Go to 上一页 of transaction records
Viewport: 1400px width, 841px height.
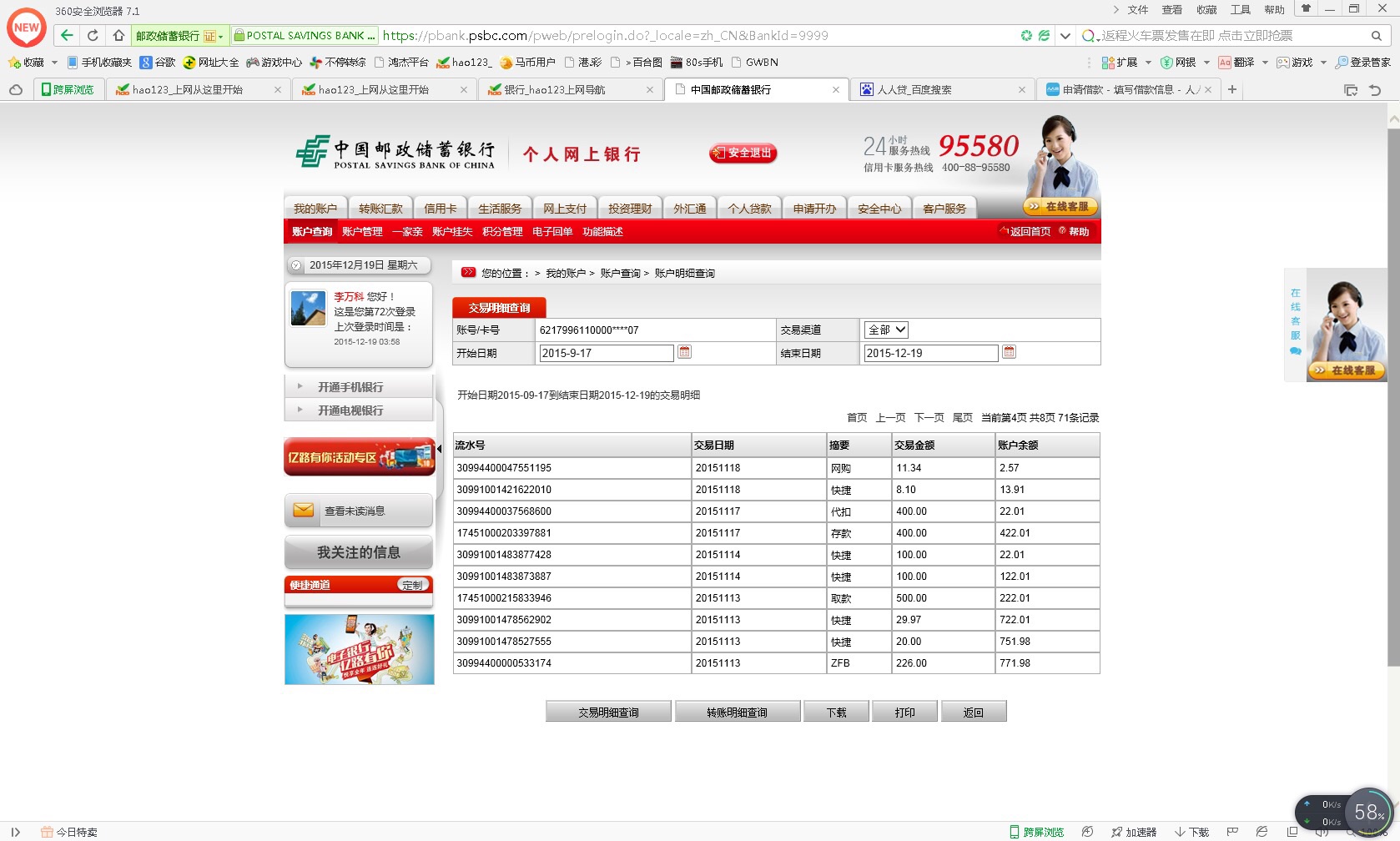(x=890, y=417)
